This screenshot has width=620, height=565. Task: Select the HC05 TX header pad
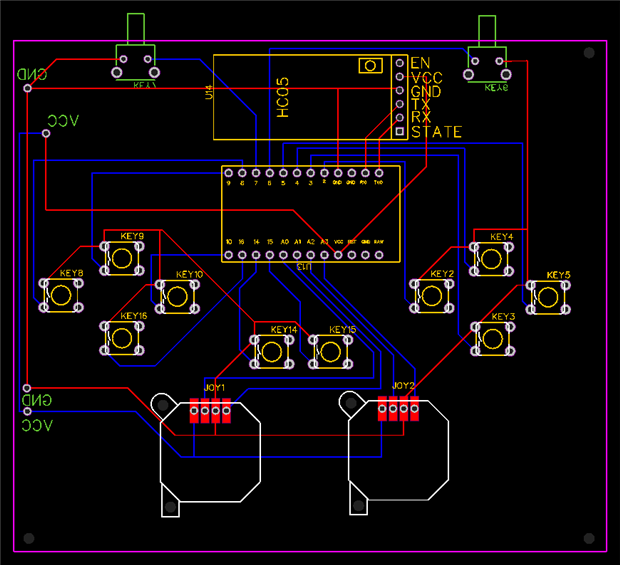(400, 104)
